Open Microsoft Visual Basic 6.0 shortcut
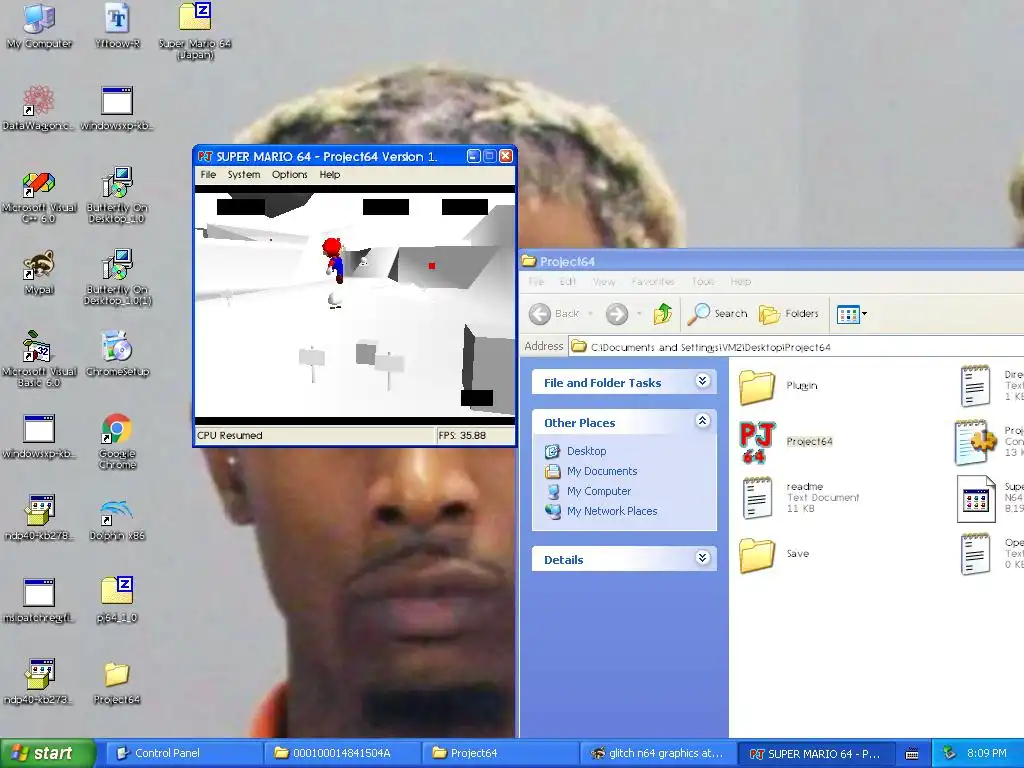This screenshot has width=1024, height=768. click(39, 359)
